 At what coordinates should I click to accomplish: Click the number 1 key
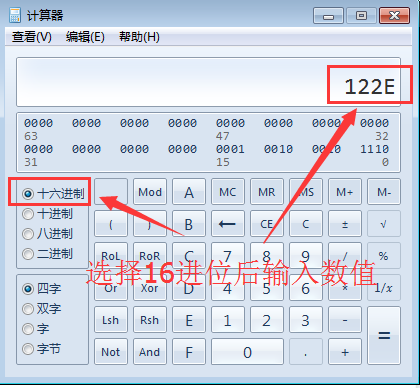228,320
